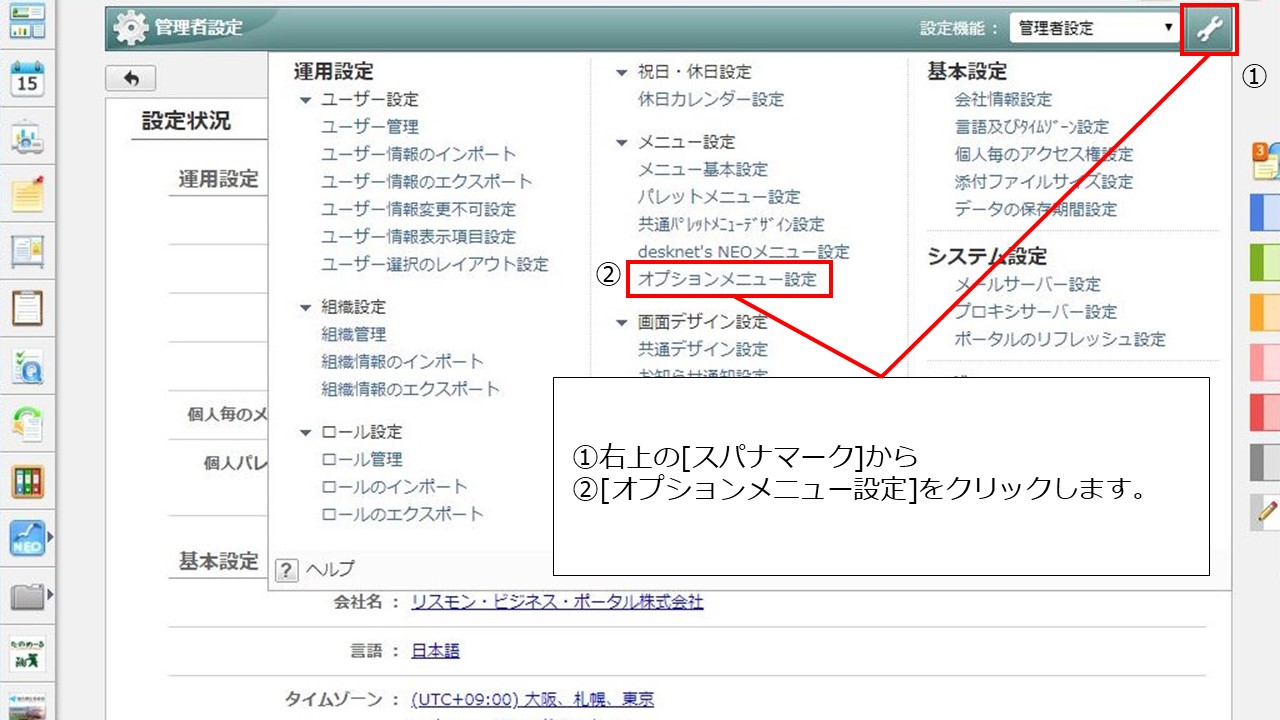This screenshot has width=1280, height=720.
Task: Open 休日カレンダー設定
Action: coord(711,99)
